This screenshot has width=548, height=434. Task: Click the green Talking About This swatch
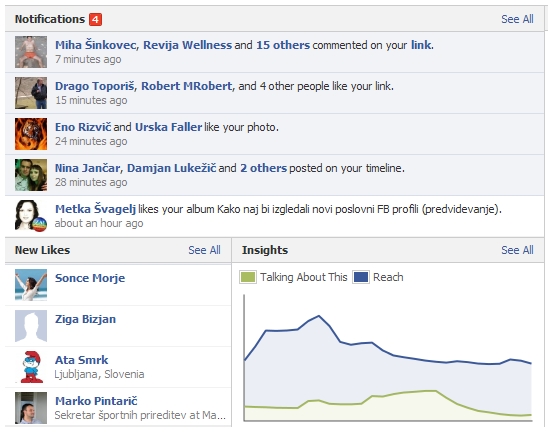(248, 277)
